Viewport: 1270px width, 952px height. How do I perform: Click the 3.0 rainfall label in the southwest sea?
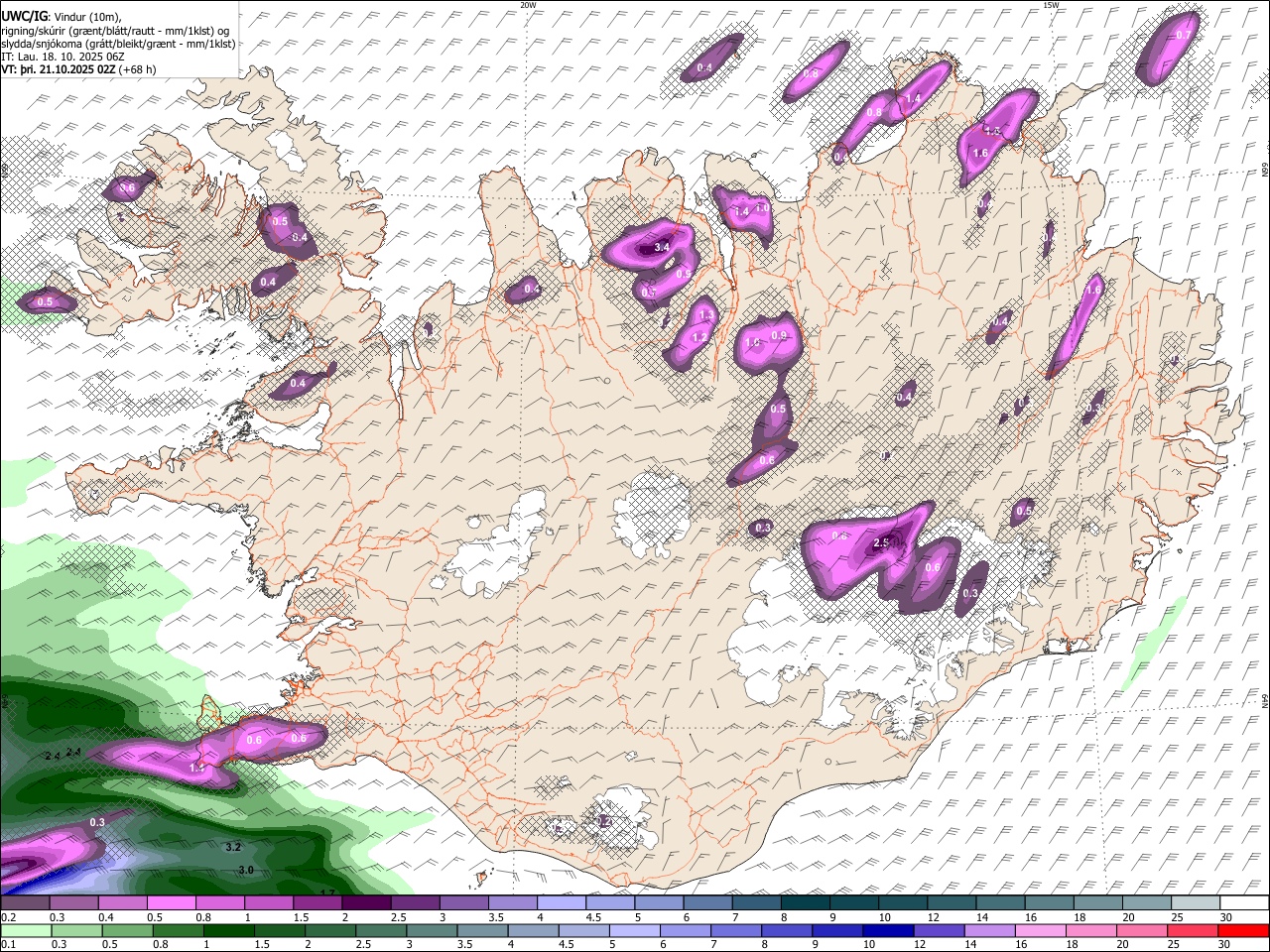click(x=247, y=870)
